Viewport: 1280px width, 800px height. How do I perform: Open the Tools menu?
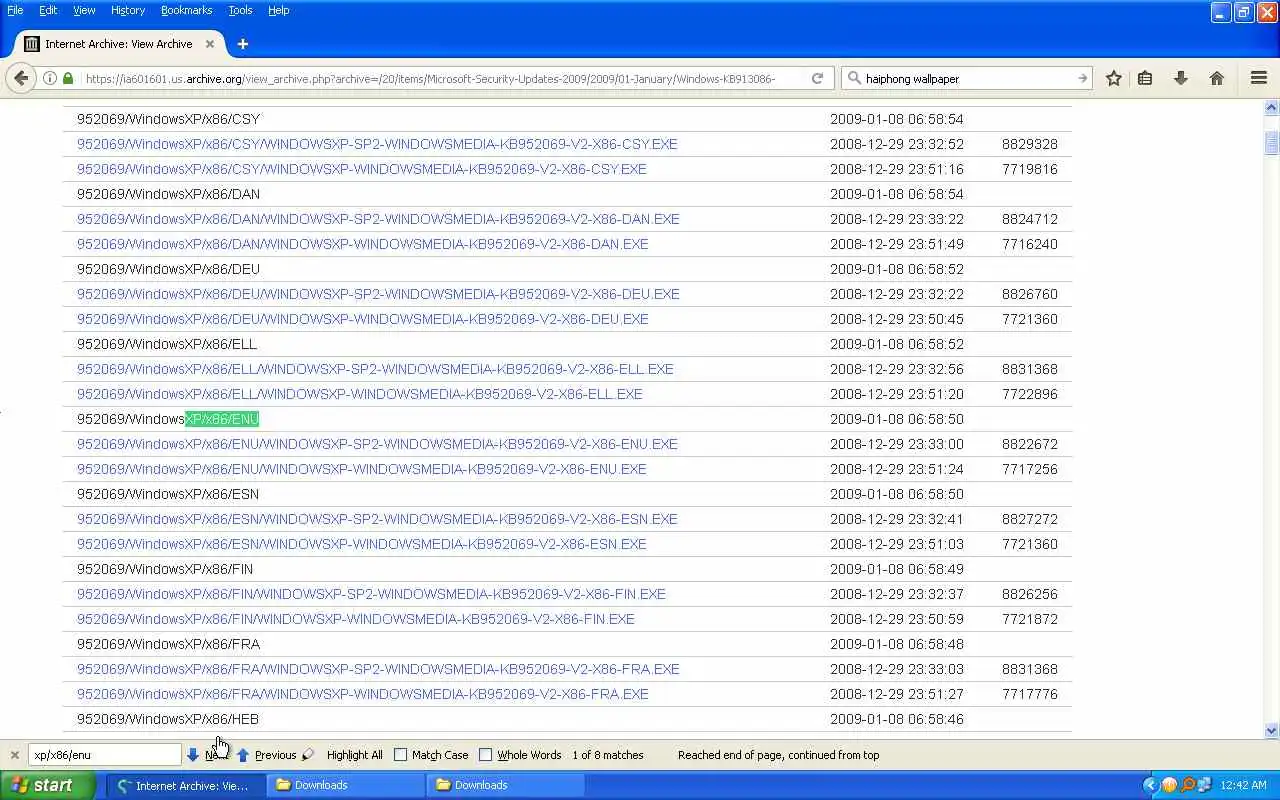tap(240, 10)
